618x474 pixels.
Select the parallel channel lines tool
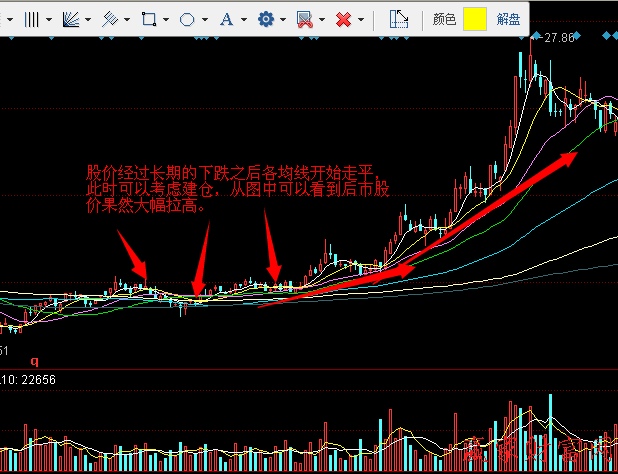pyautogui.click(x=110, y=19)
